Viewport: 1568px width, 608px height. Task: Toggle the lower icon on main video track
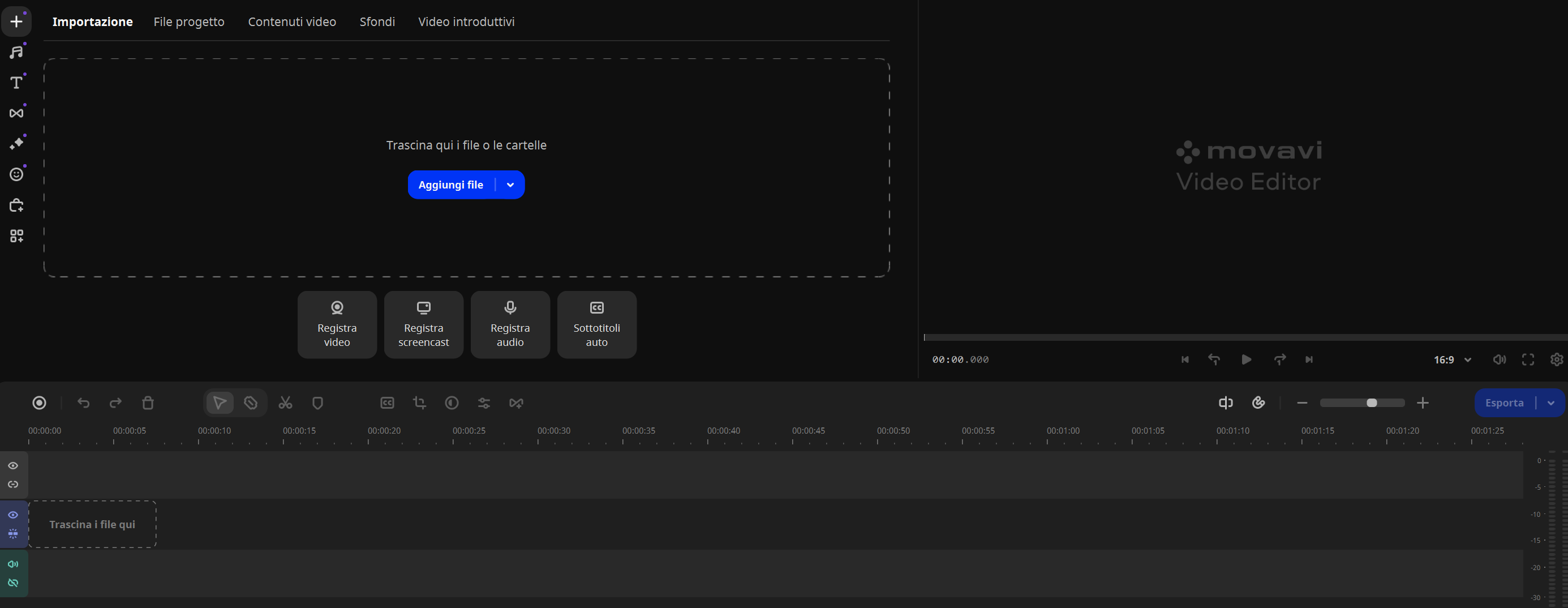pyautogui.click(x=13, y=534)
